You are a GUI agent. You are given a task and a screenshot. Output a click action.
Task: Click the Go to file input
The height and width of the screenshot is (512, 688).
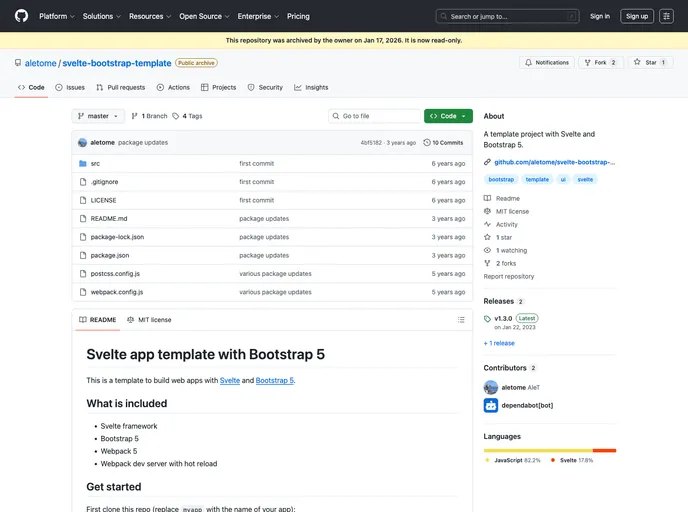tap(375, 116)
